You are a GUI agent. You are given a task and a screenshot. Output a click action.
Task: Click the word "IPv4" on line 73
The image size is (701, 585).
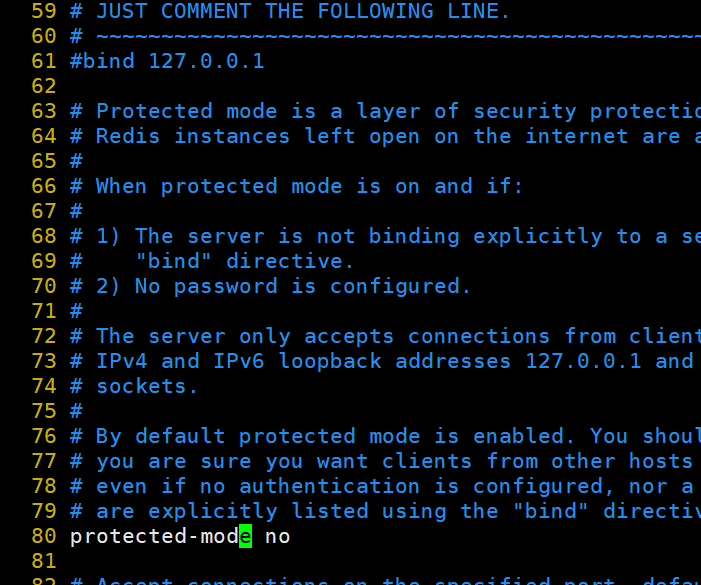point(121,361)
